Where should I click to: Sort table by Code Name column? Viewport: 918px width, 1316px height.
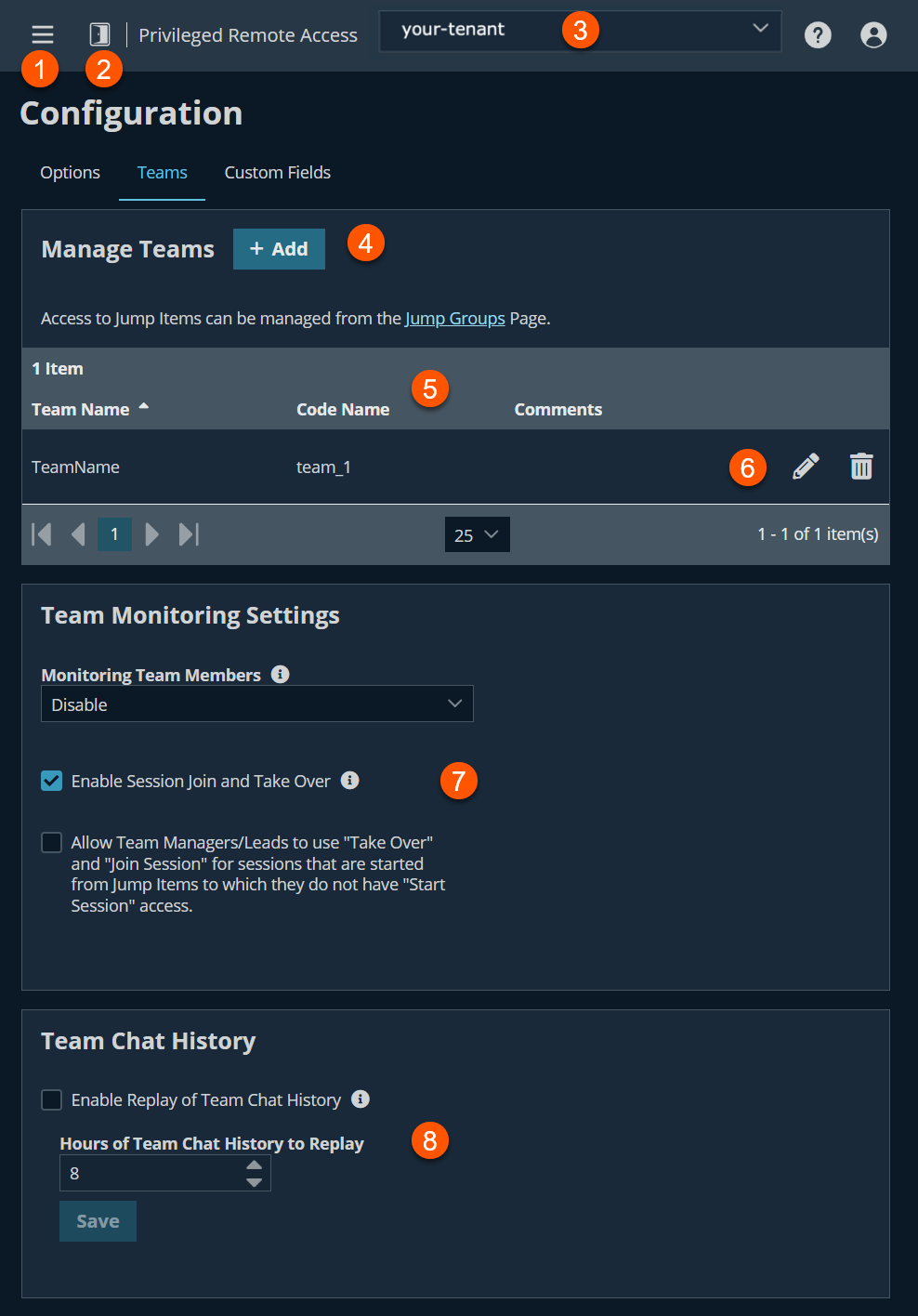point(343,410)
